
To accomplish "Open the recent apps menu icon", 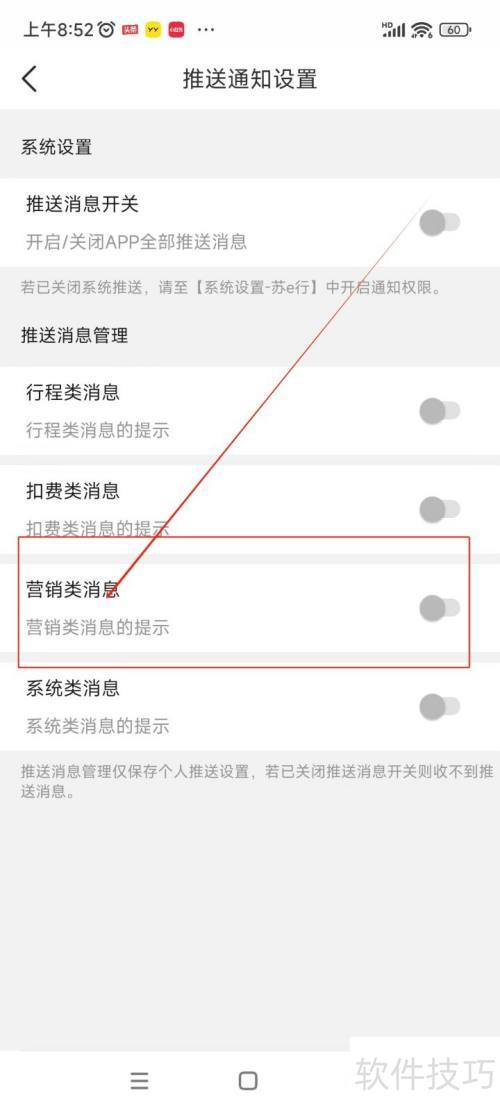I will pos(140,1081).
